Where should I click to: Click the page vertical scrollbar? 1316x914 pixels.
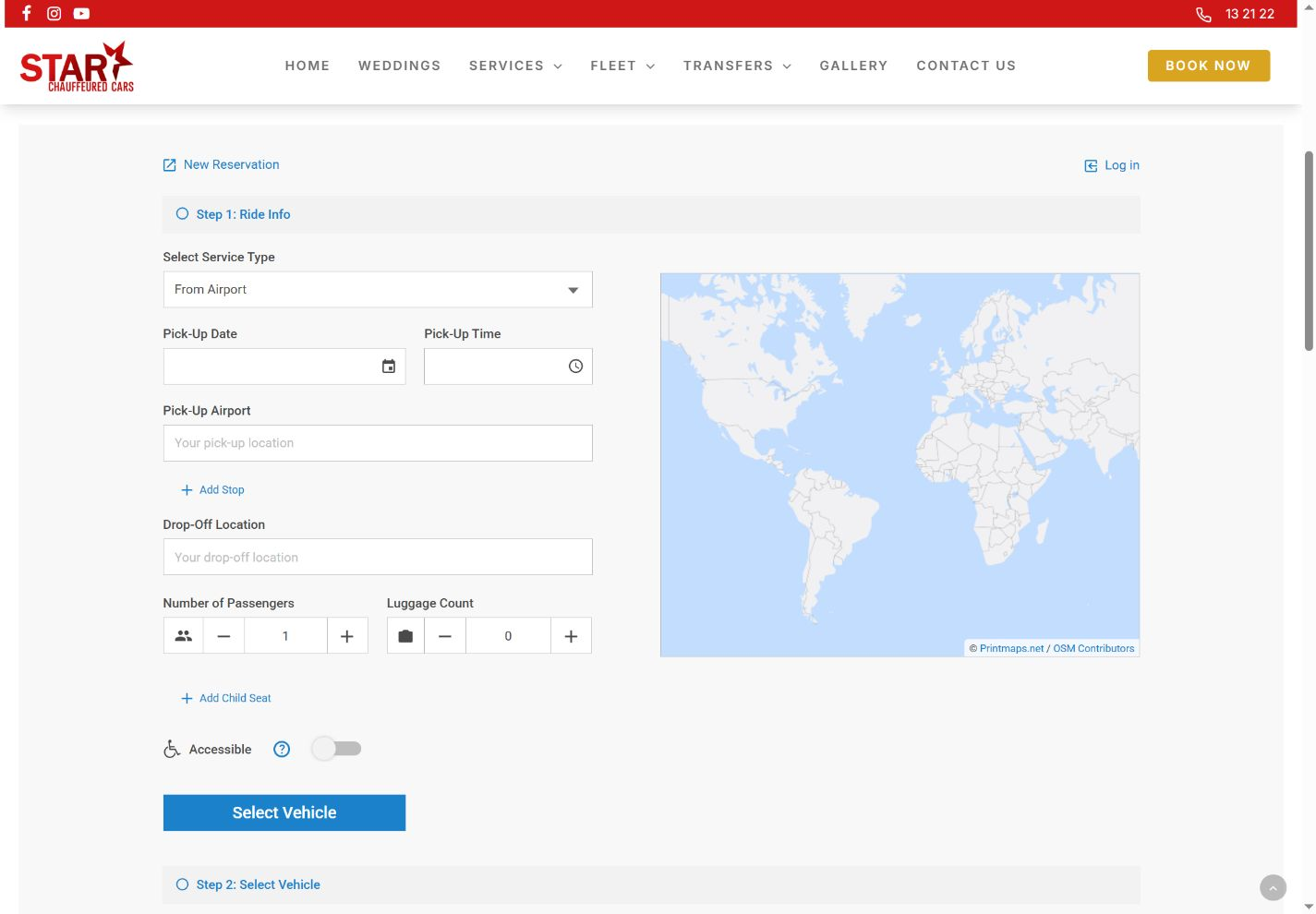pos(1309,251)
